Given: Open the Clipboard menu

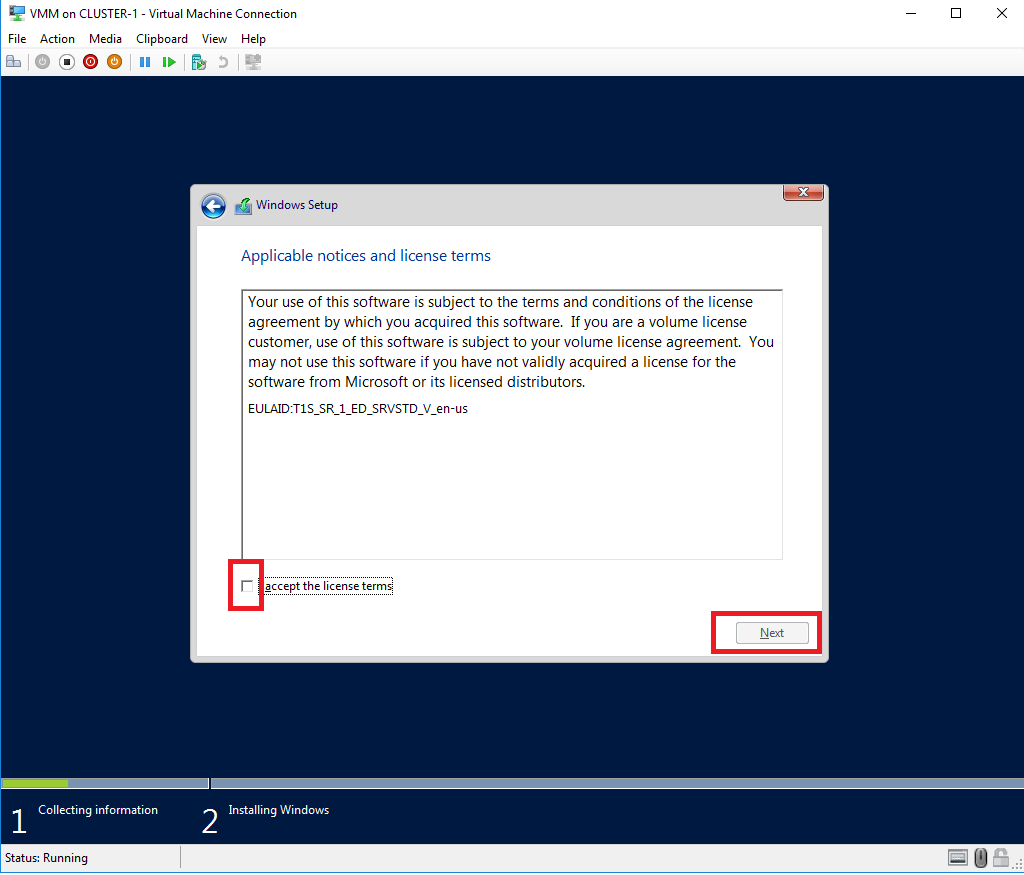Looking at the screenshot, I should tap(162, 39).
